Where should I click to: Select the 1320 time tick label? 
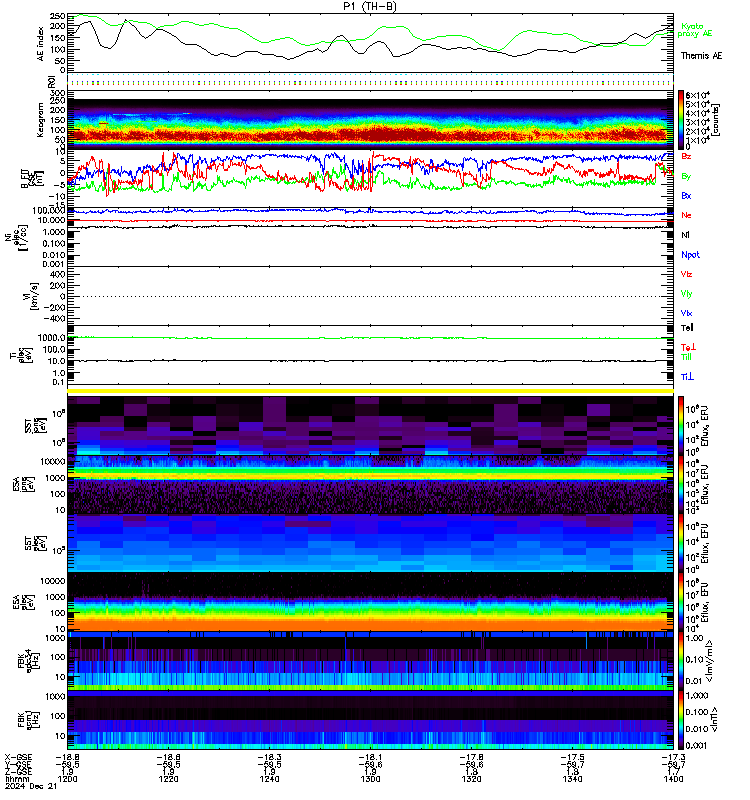tap(471, 779)
